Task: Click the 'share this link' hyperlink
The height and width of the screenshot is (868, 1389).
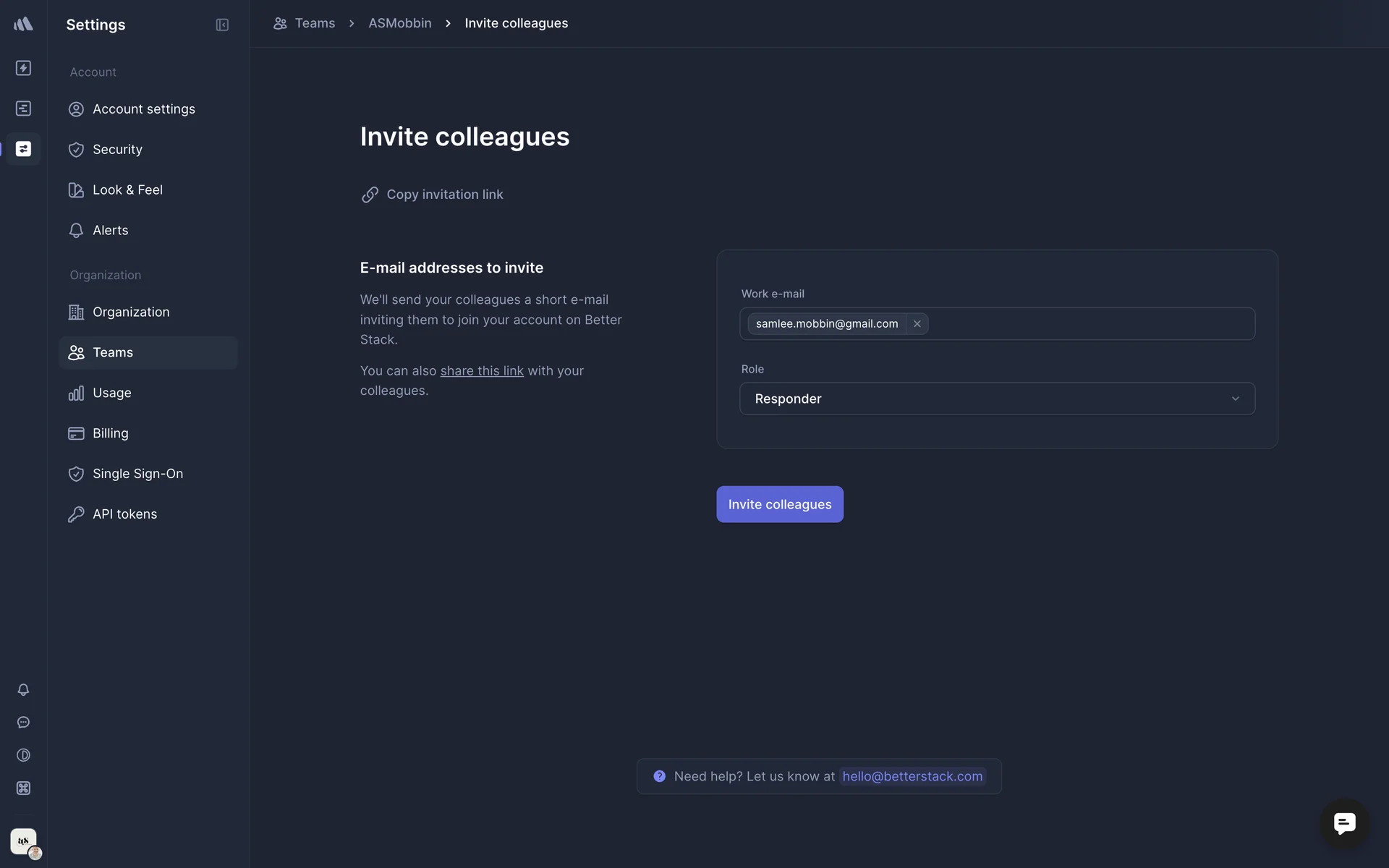Action: [482, 370]
